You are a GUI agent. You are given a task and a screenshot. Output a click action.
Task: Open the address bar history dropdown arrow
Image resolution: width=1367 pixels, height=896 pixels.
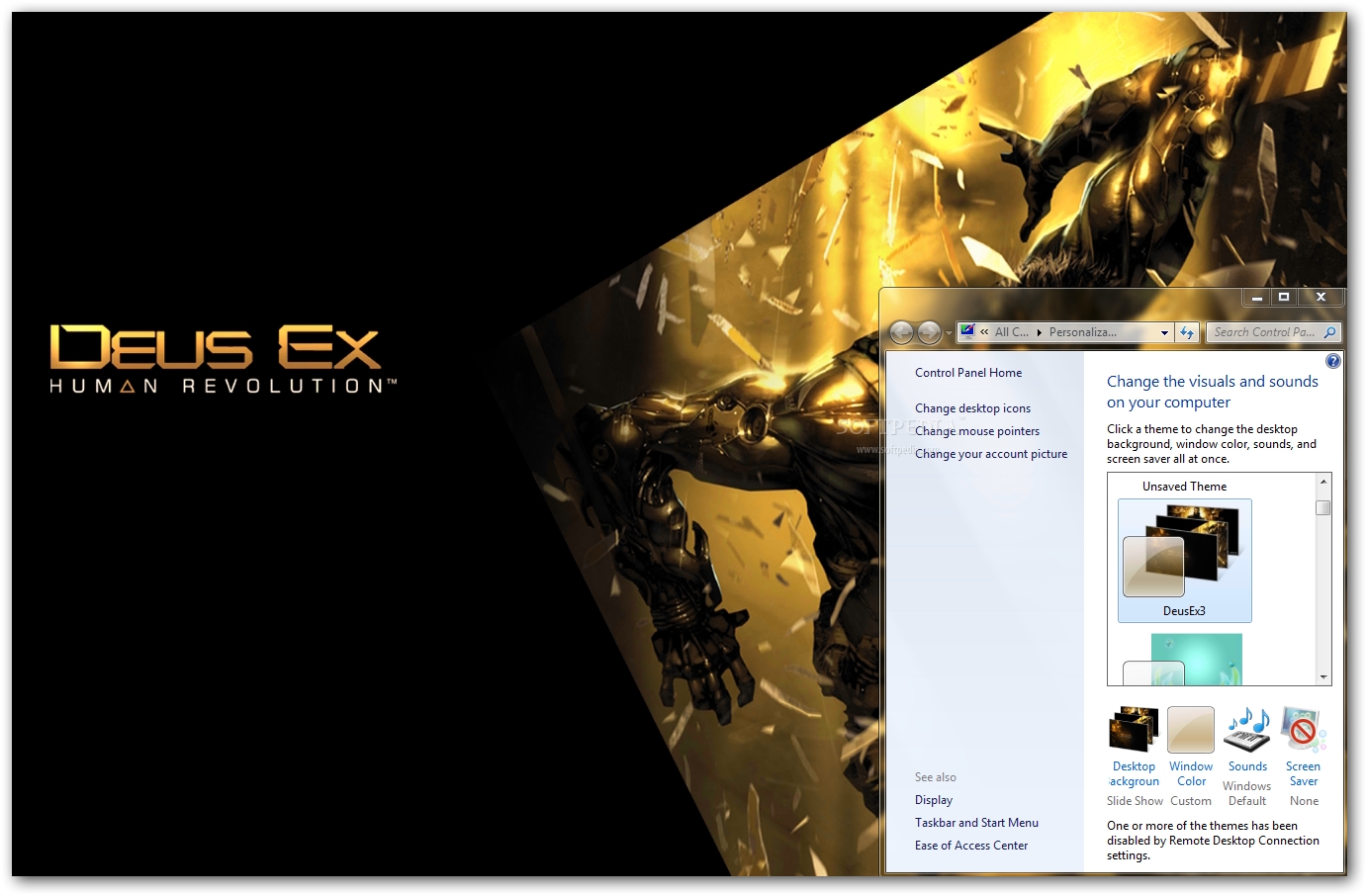pos(1164,333)
